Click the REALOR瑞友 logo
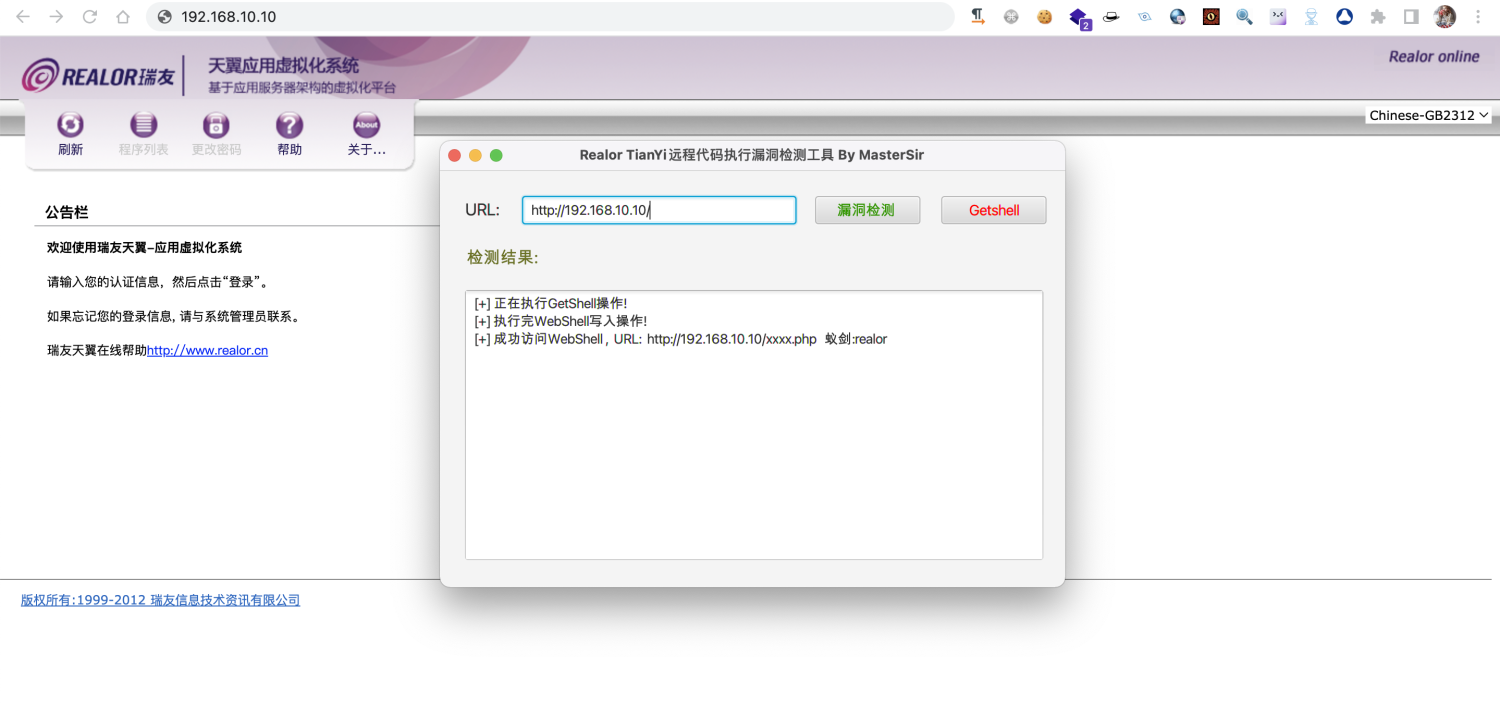The image size is (1500, 703). point(98,76)
